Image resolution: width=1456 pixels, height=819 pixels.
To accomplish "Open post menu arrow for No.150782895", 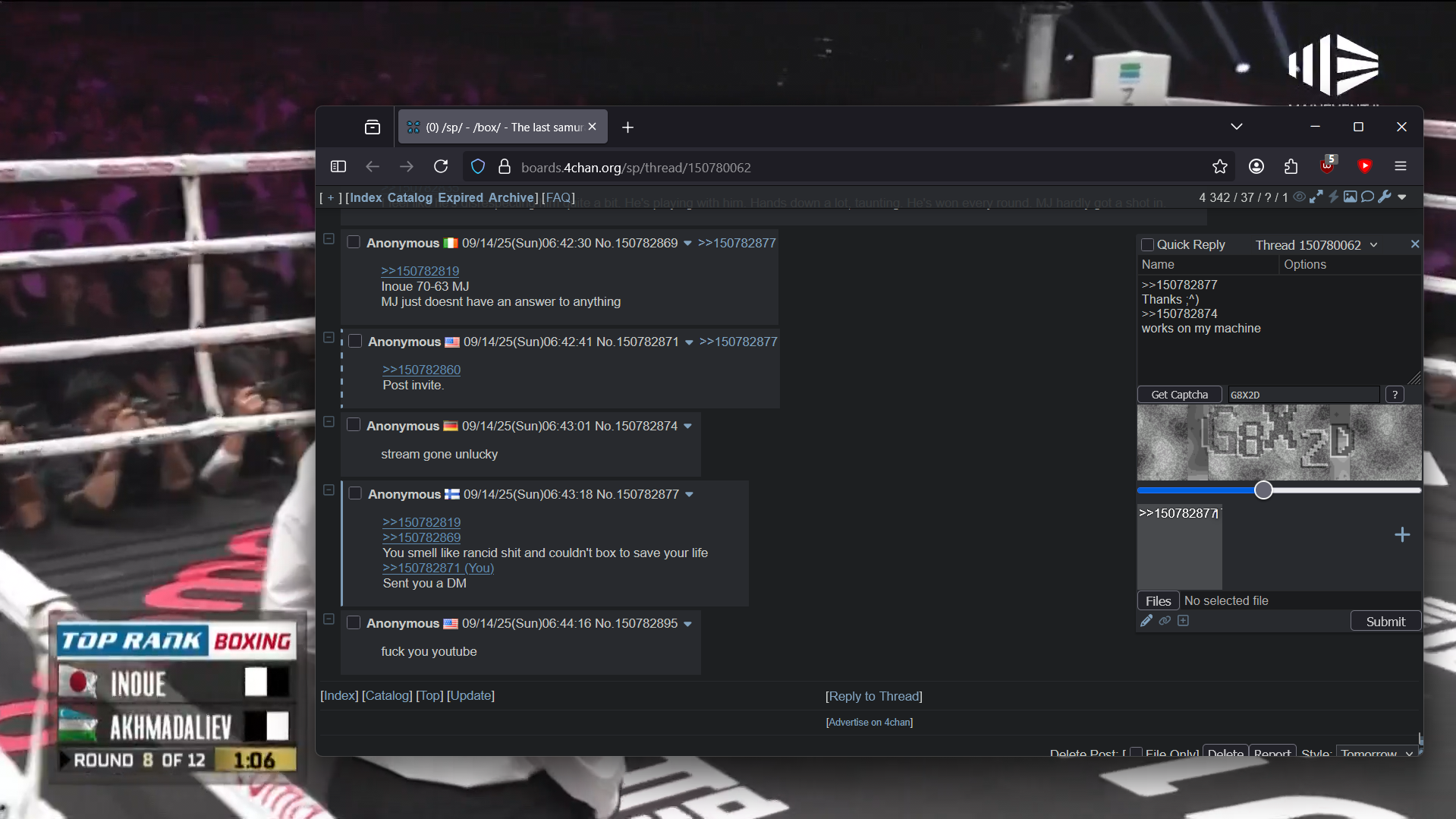I will tap(687, 624).
